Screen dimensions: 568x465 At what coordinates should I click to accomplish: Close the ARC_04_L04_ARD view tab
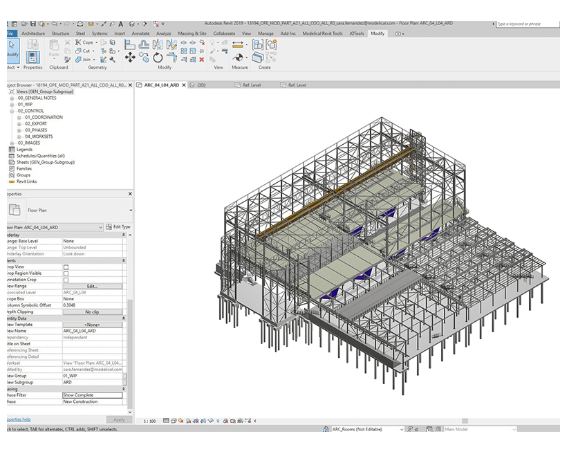184,85
